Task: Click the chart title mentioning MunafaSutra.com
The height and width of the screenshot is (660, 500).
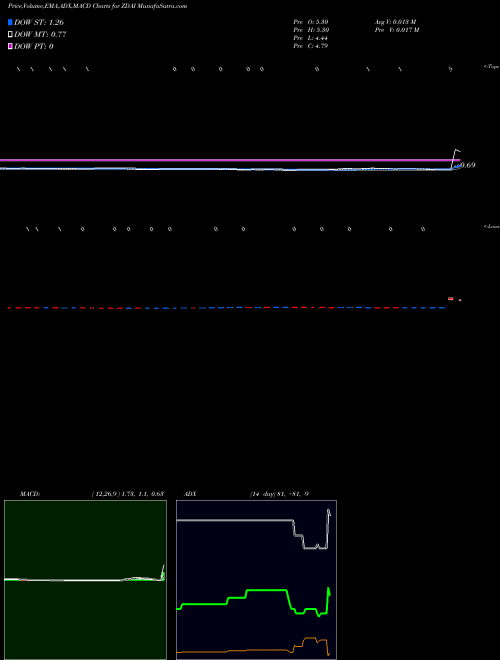Action: pos(97,6)
